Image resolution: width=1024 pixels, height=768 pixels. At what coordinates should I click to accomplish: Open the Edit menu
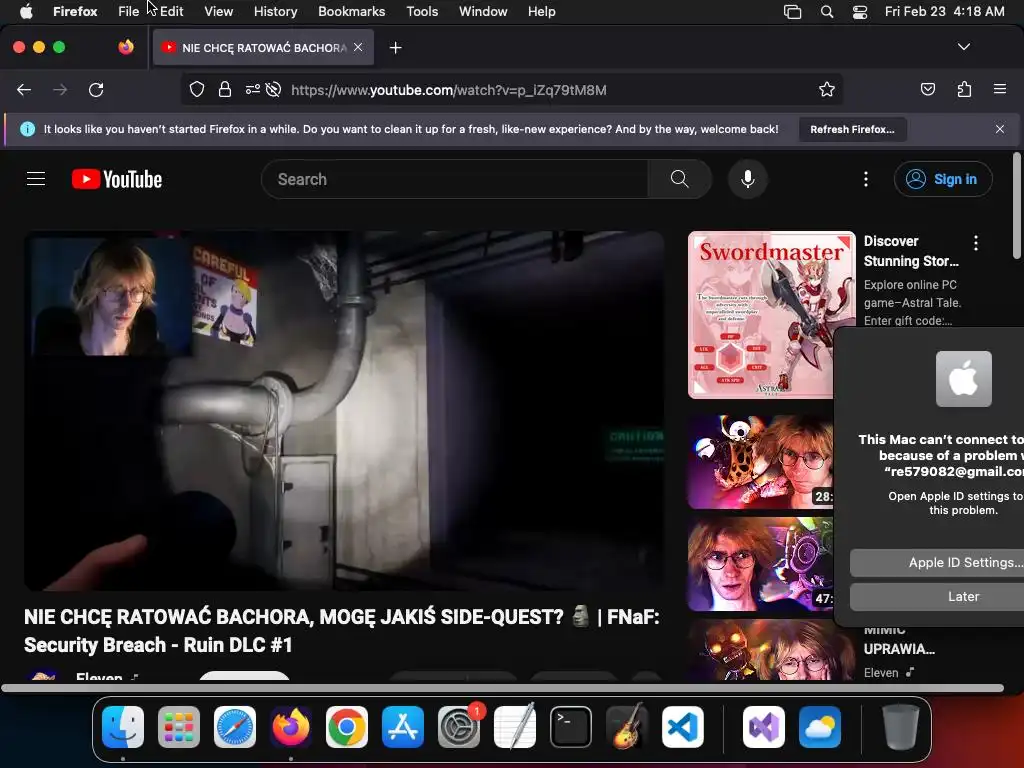coord(171,11)
